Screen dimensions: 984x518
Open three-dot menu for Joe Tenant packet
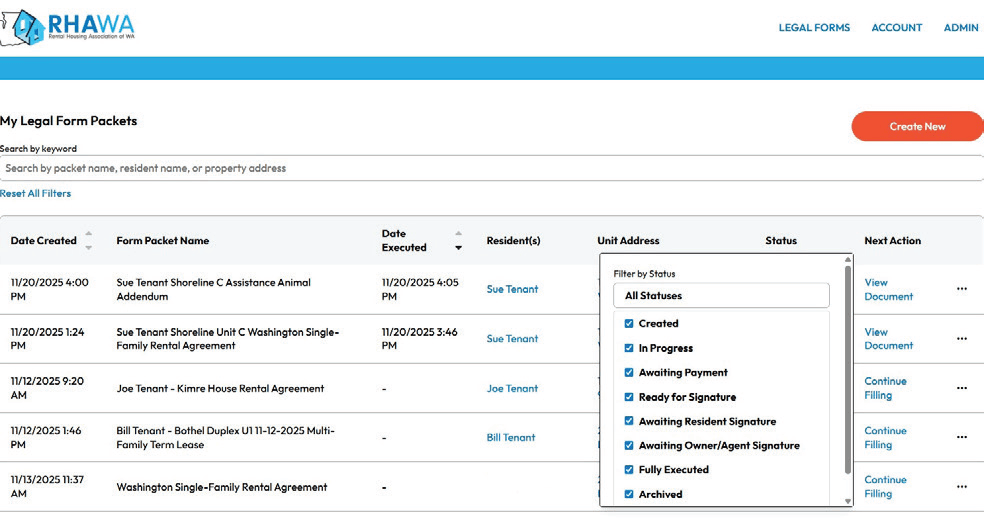pyautogui.click(x=961, y=388)
